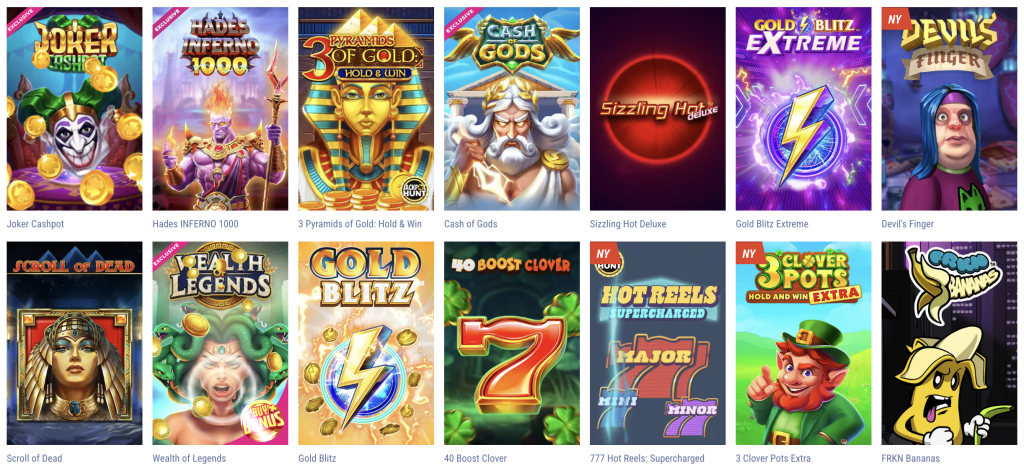Launch Hades Inferno 1000 game tile
The image size is (1024, 468).
220,108
